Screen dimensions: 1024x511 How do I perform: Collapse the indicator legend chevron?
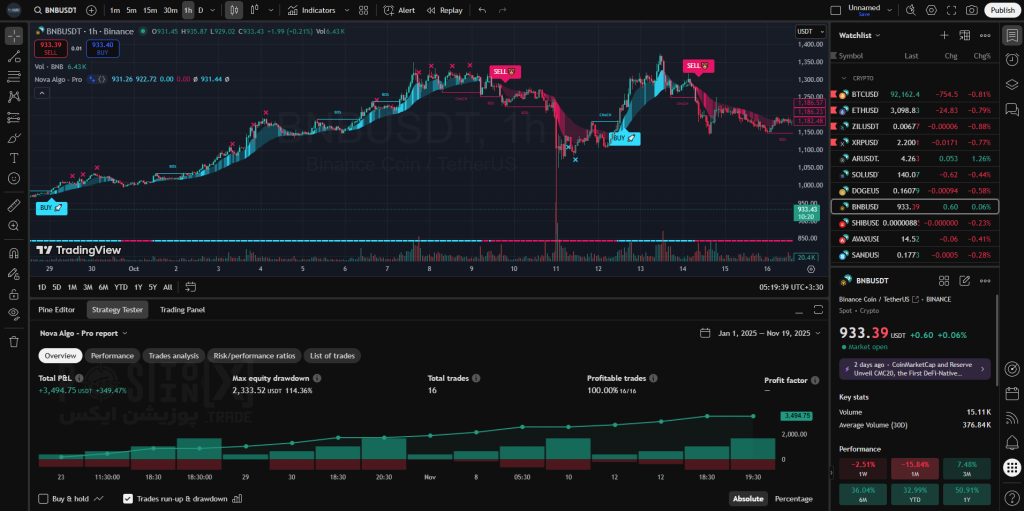pyautogui.click(x=41, y=93)
